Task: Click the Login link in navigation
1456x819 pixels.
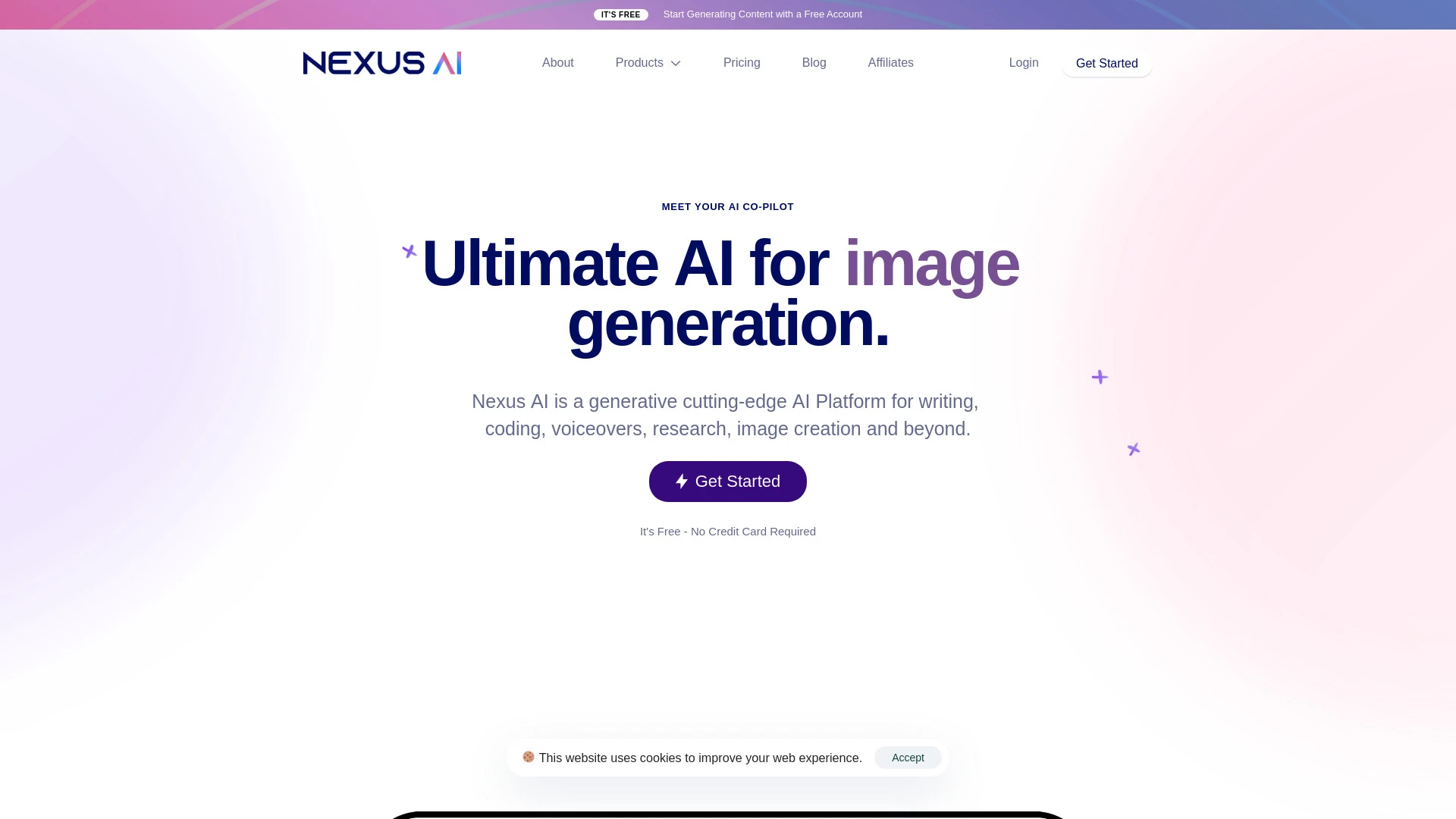Action: coord(1024,63)
